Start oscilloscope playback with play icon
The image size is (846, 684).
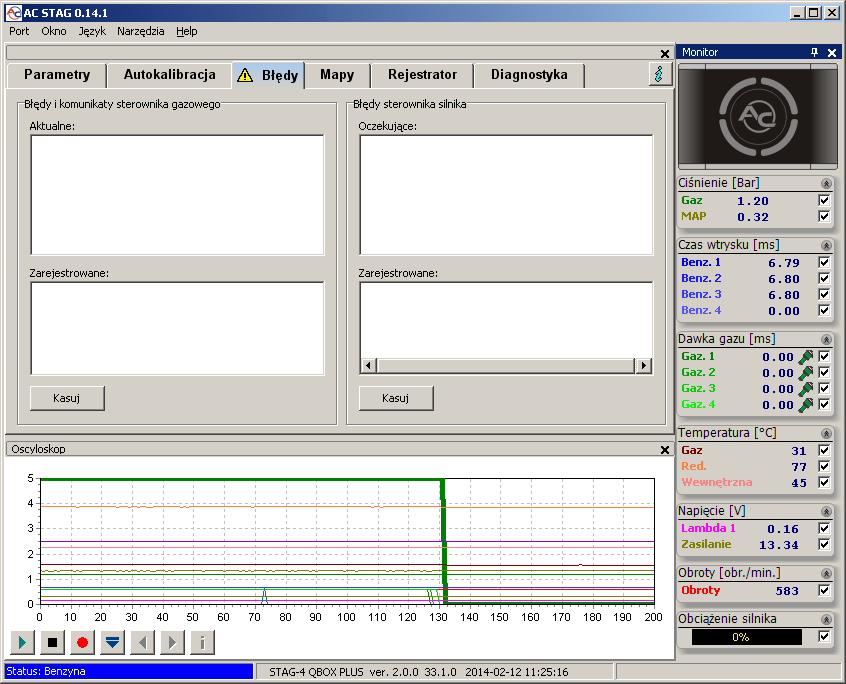23,642
